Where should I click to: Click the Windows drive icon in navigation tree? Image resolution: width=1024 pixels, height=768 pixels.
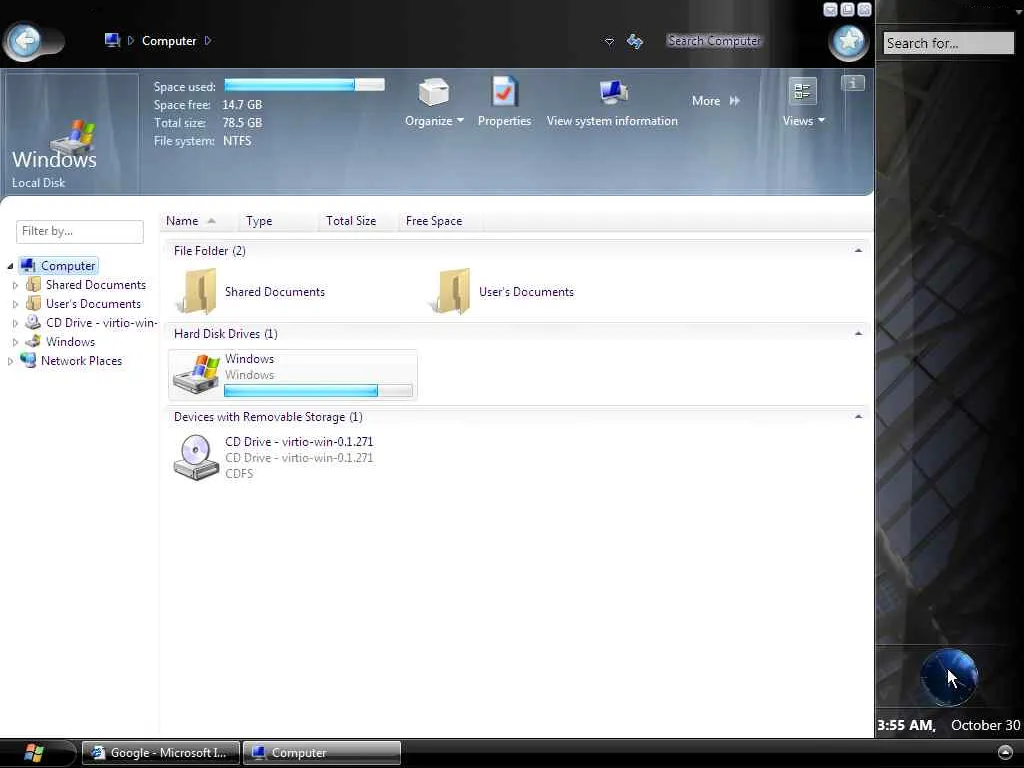pyautogui.click(x=33, y=342)
